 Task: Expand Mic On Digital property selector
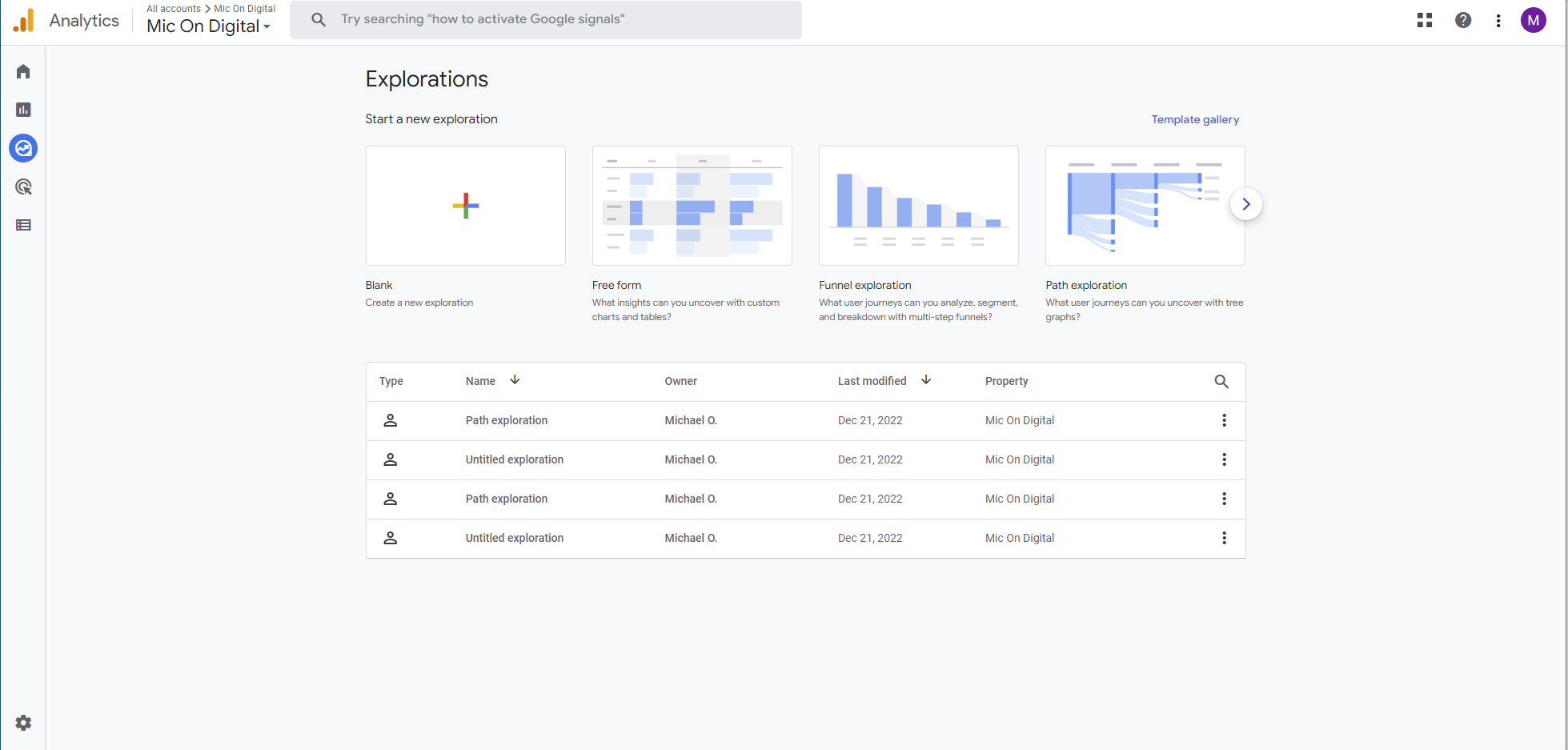tap(209, 26)
